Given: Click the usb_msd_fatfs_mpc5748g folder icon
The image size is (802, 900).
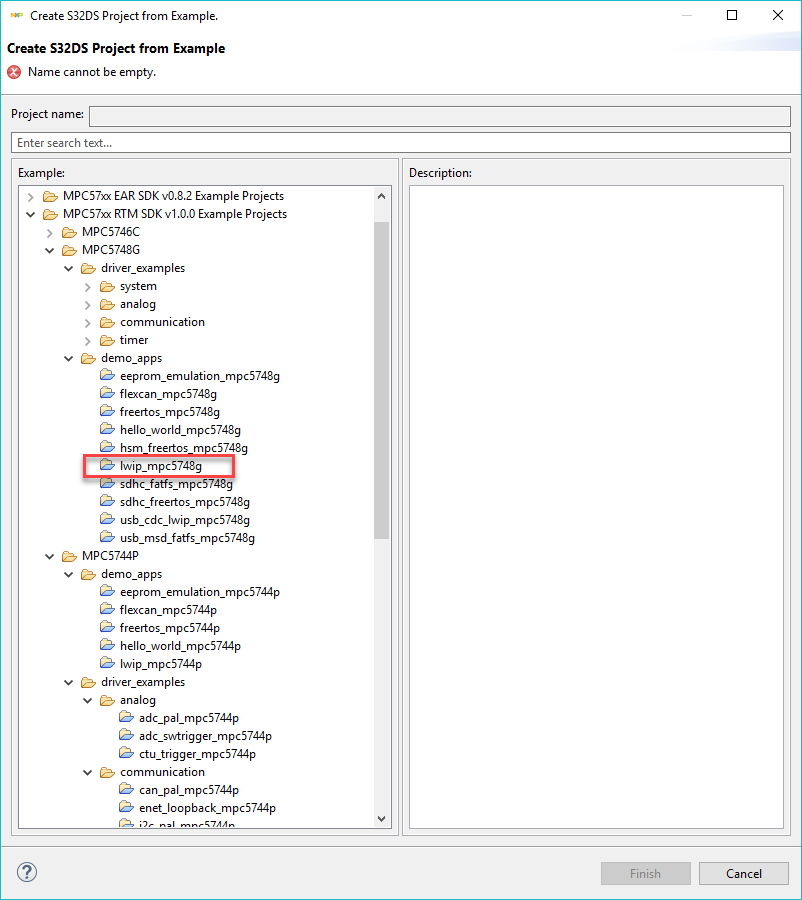Looking at the screenshot, I should click(107, 537).
